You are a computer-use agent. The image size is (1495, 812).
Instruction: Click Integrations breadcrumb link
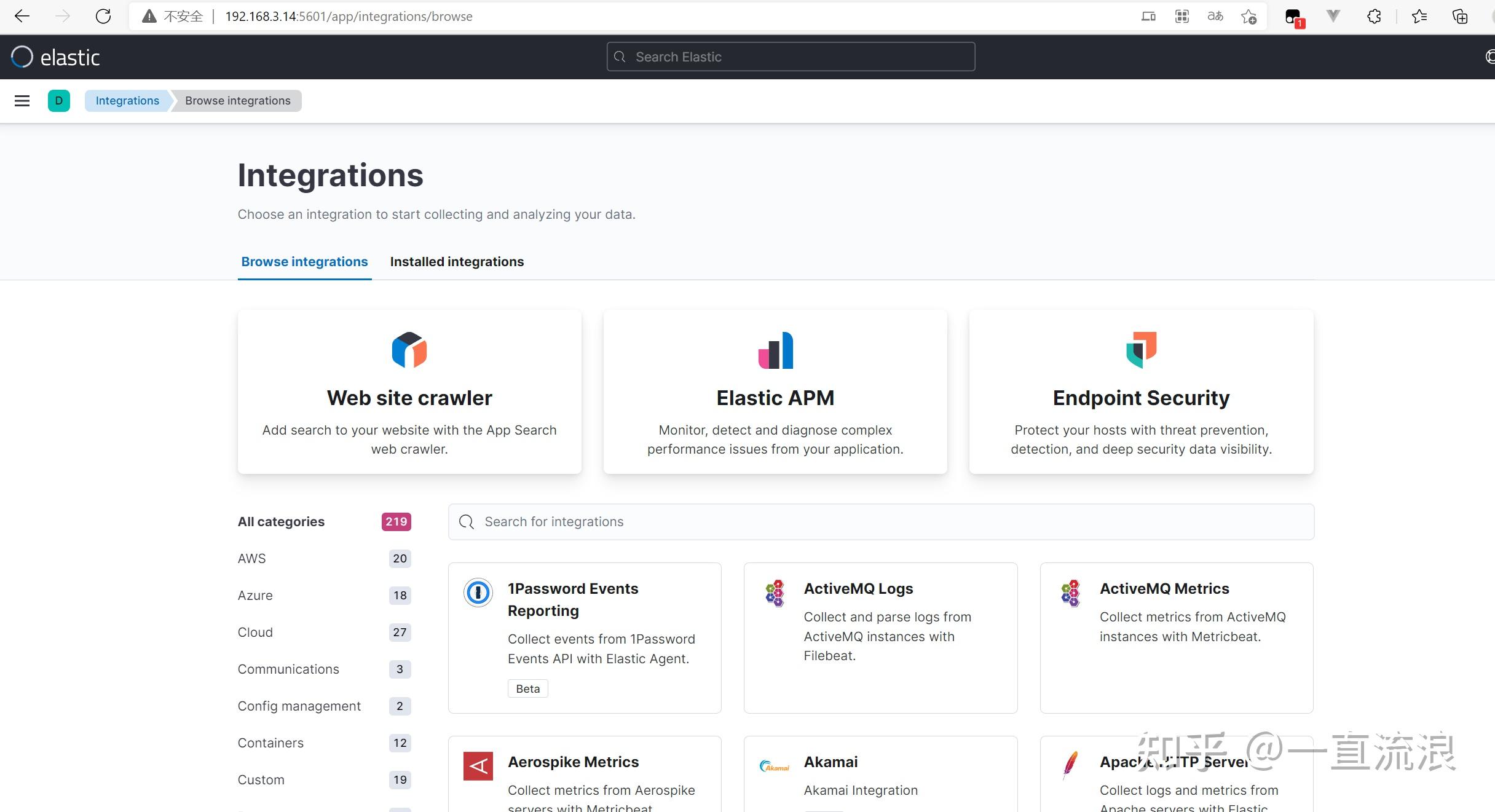click(x=127, y=101)
